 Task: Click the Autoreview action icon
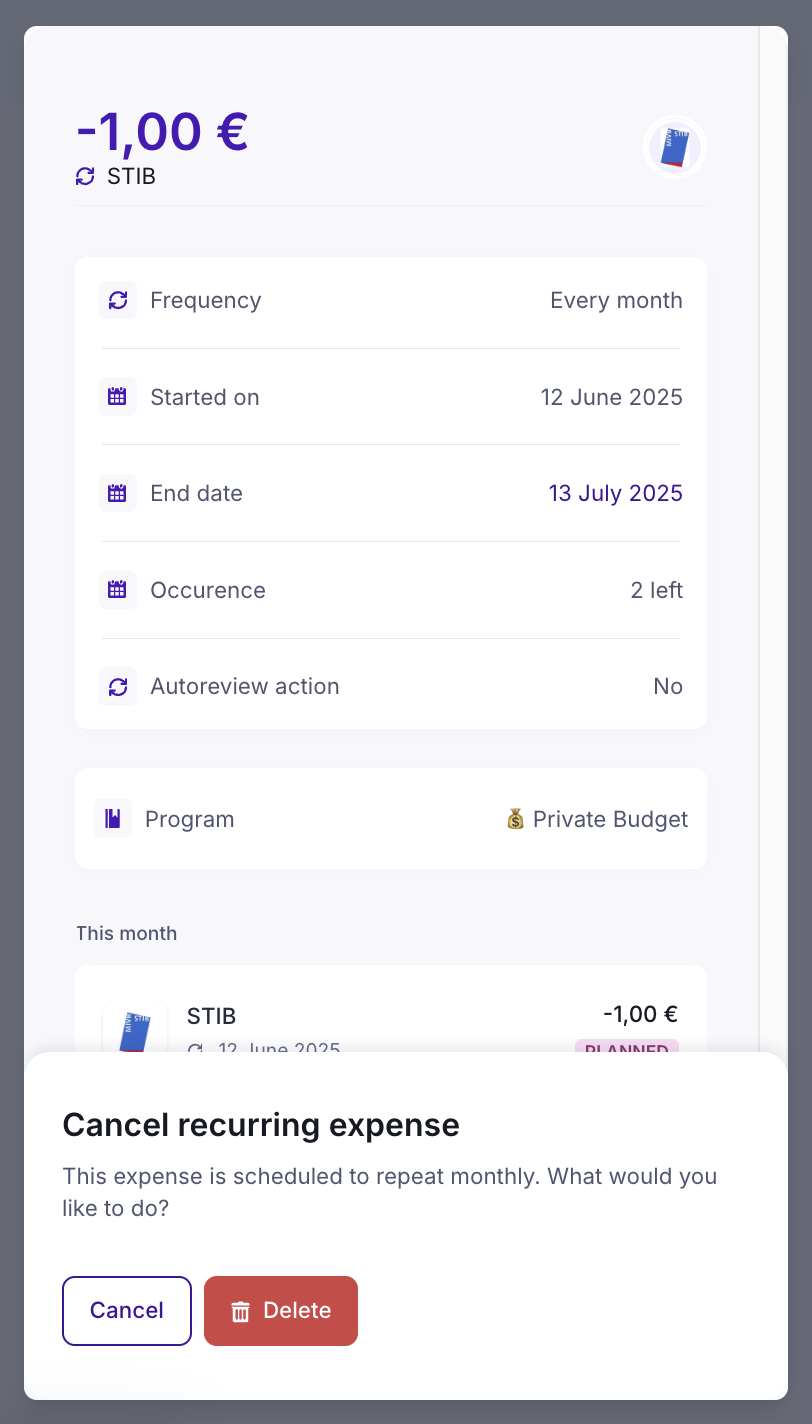118,686
